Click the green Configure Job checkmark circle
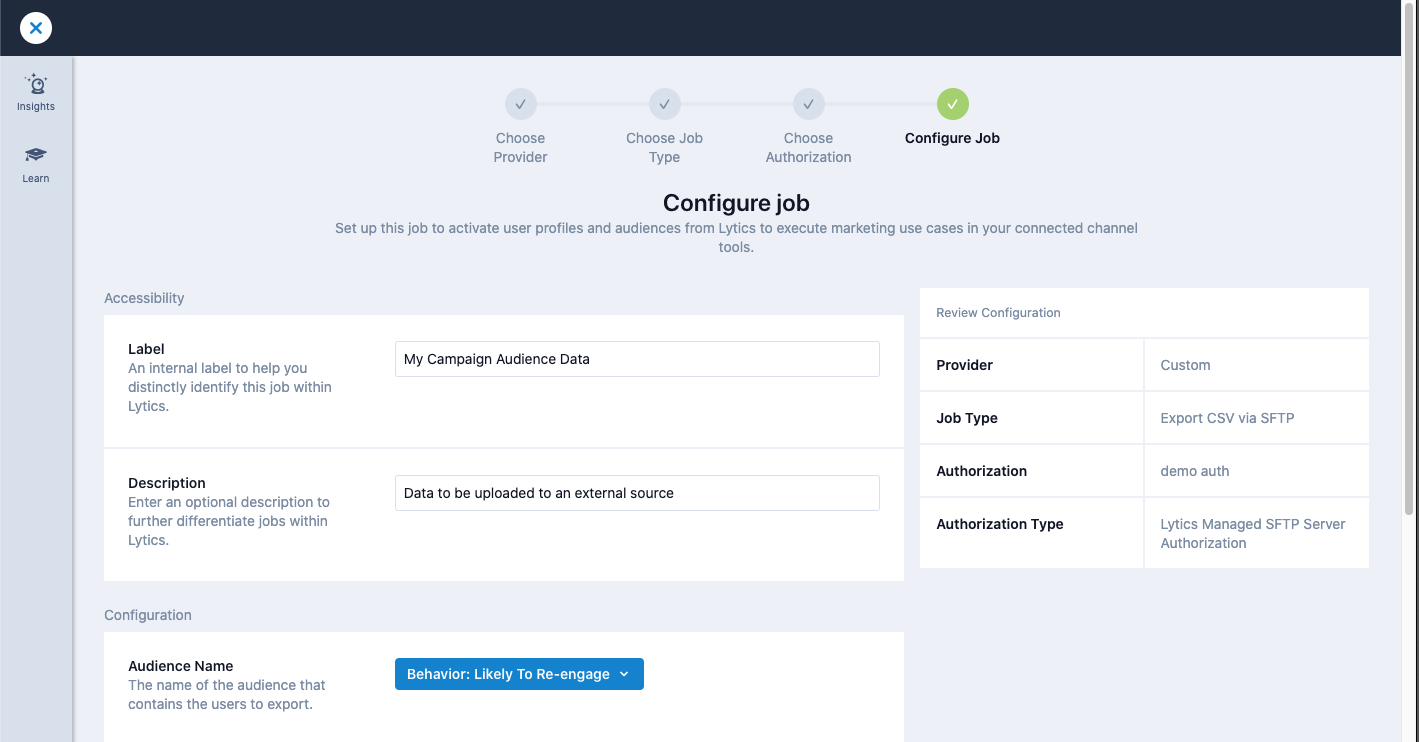The image size is (1419, 742). 952,104
